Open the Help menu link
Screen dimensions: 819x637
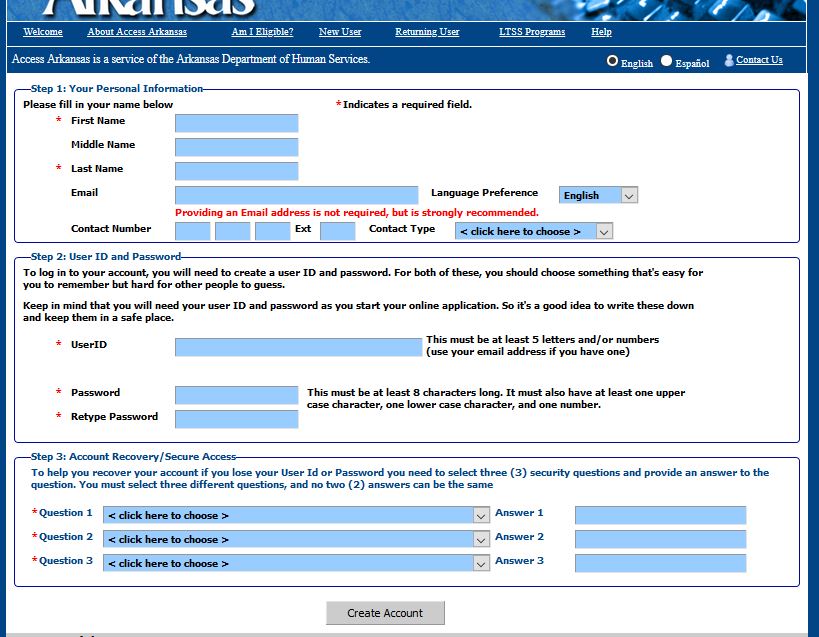[x=601, y=32]
